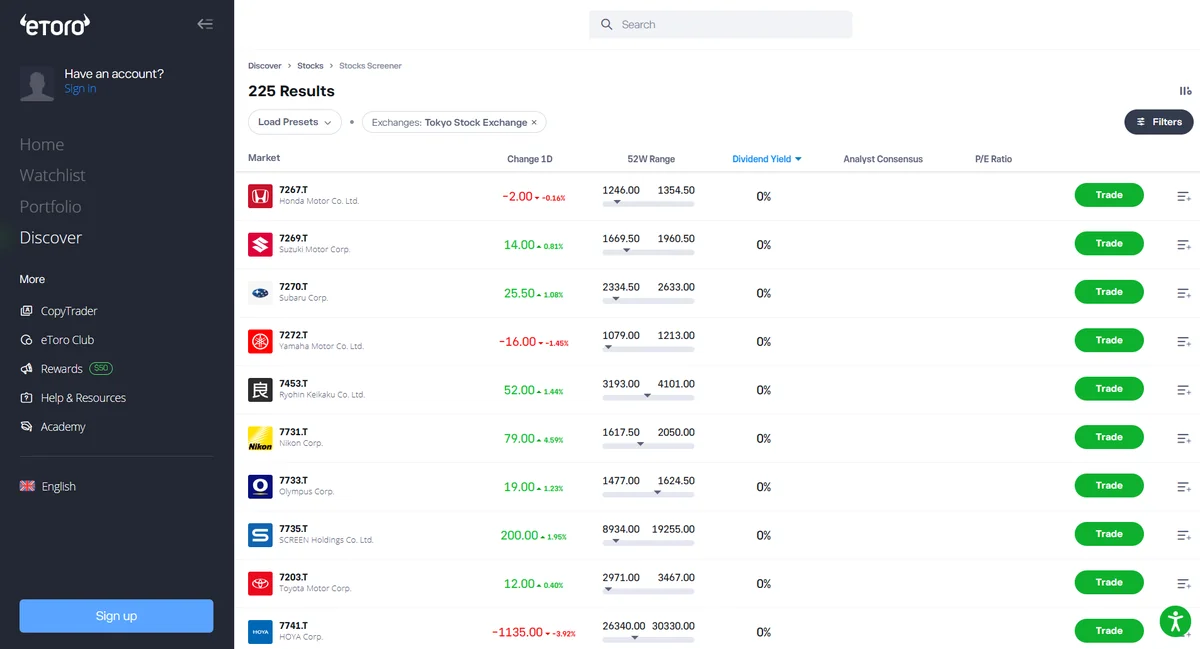Open Watchlist in sidebar
This screenshot has width=1200, height=649.
coord(53,175)
